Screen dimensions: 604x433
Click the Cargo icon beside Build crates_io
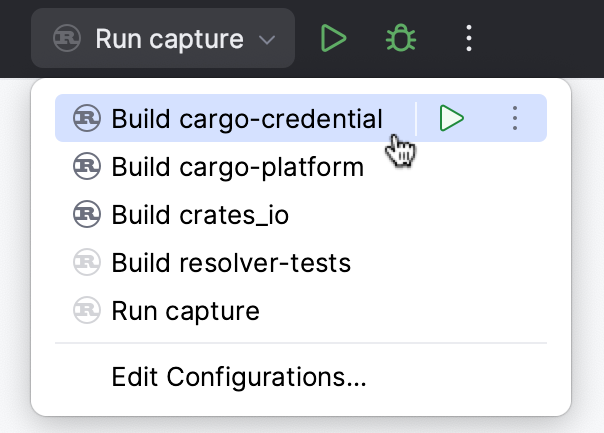pos(87,214)
